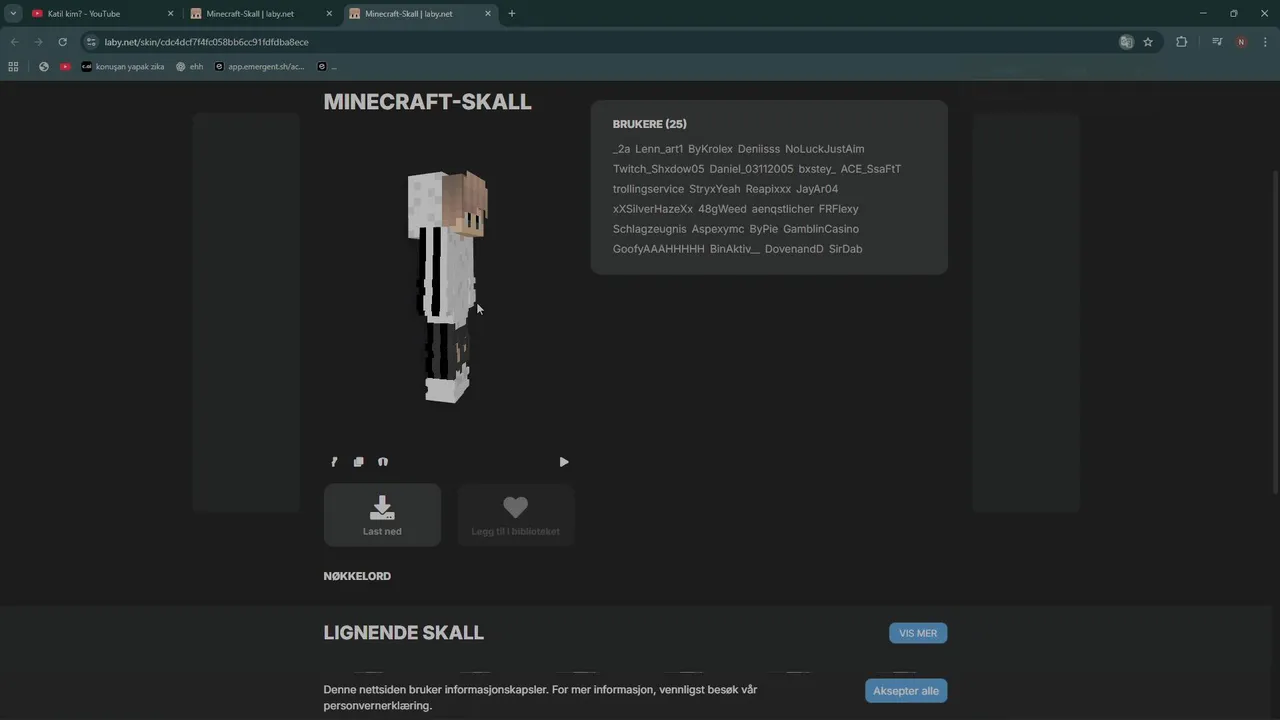Viewport: 1280px width, 720px height.
Task: Open user xXSilverHazeXx
Action: [653, 209]
